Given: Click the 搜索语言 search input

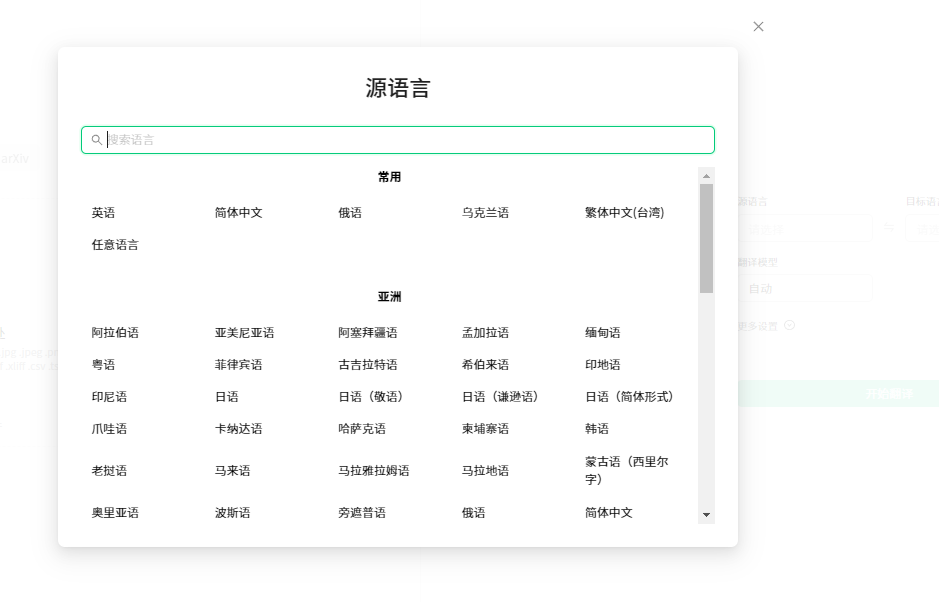Looking at the screenshot, I should pos(400,140).
